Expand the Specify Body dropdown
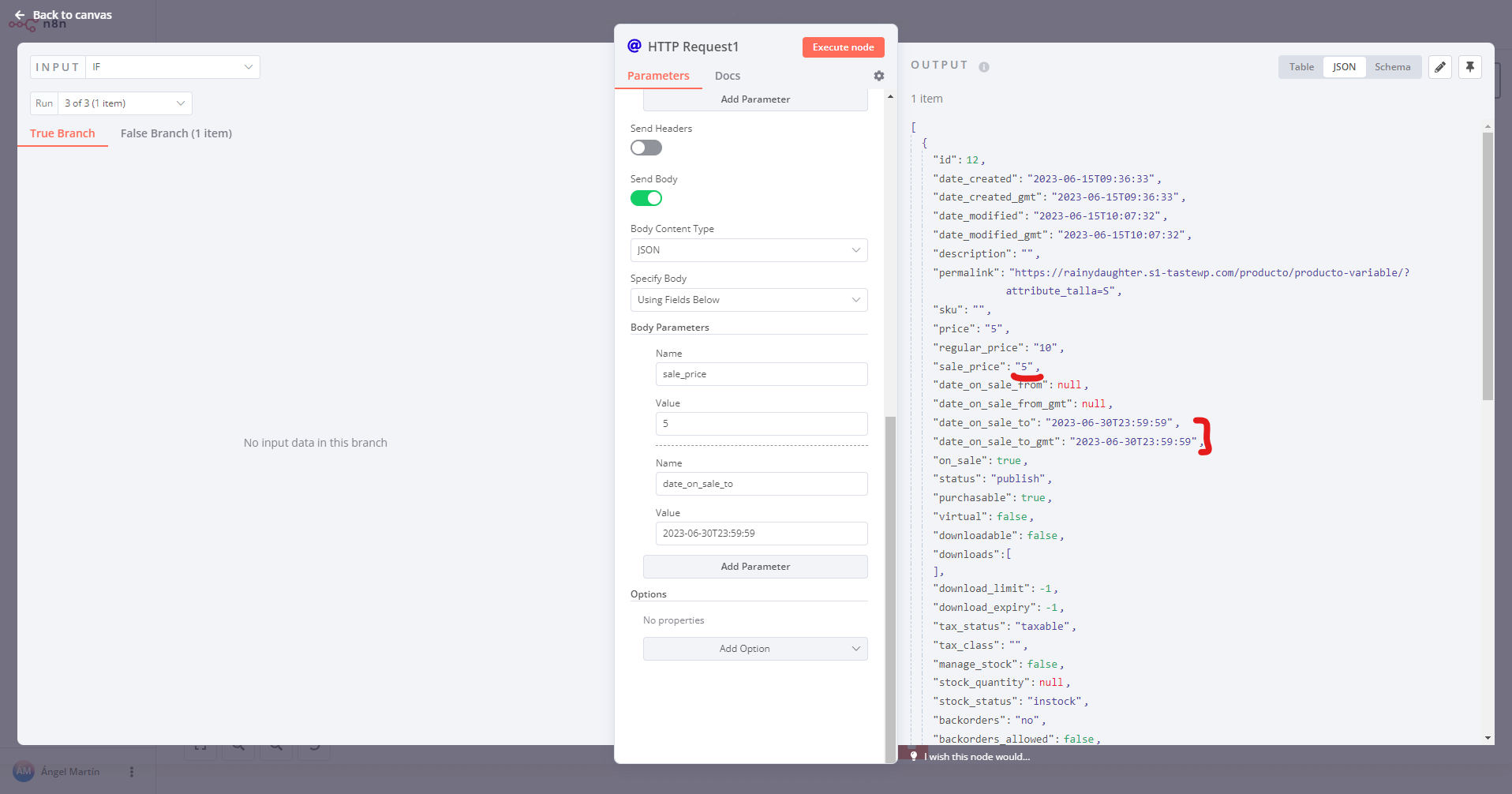1512x794 pixels. click(749, 300)
